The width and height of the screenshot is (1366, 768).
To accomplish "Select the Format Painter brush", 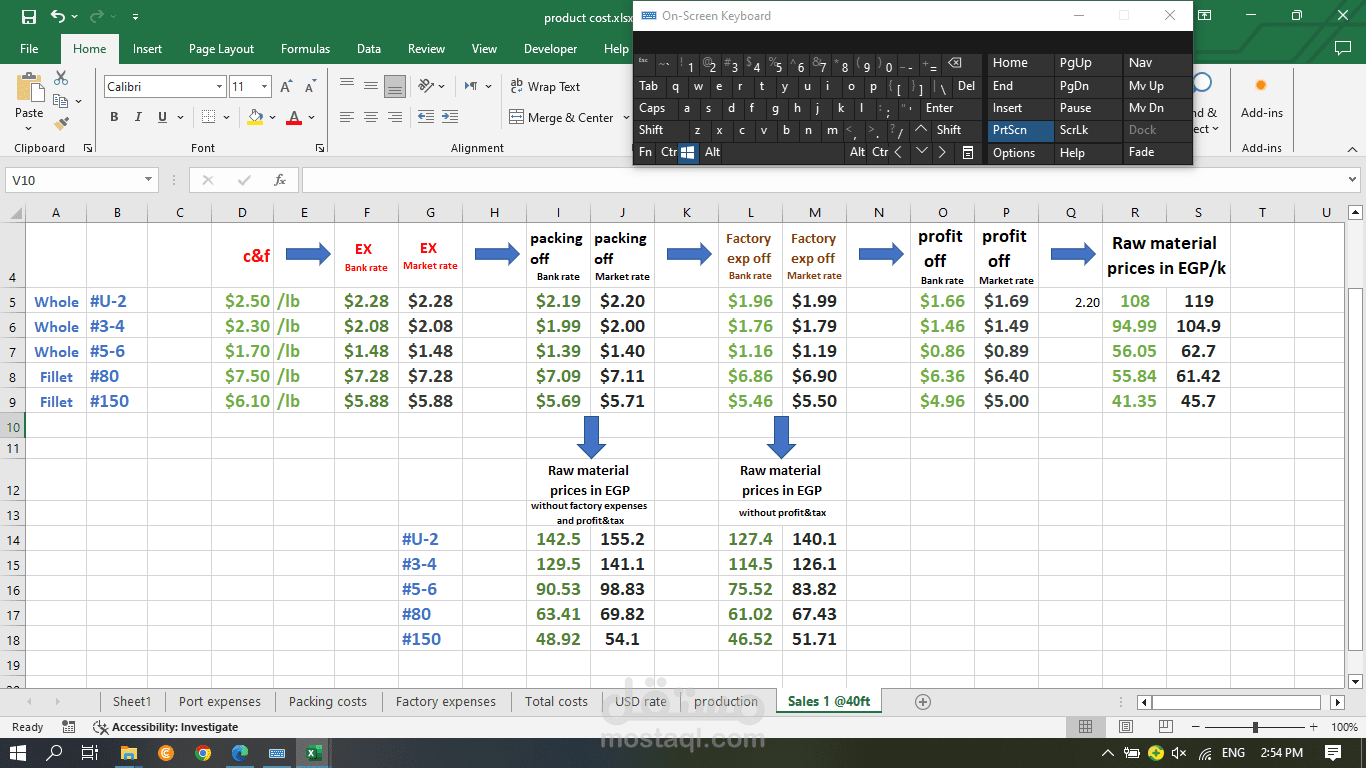I will [x=61, y=124].
